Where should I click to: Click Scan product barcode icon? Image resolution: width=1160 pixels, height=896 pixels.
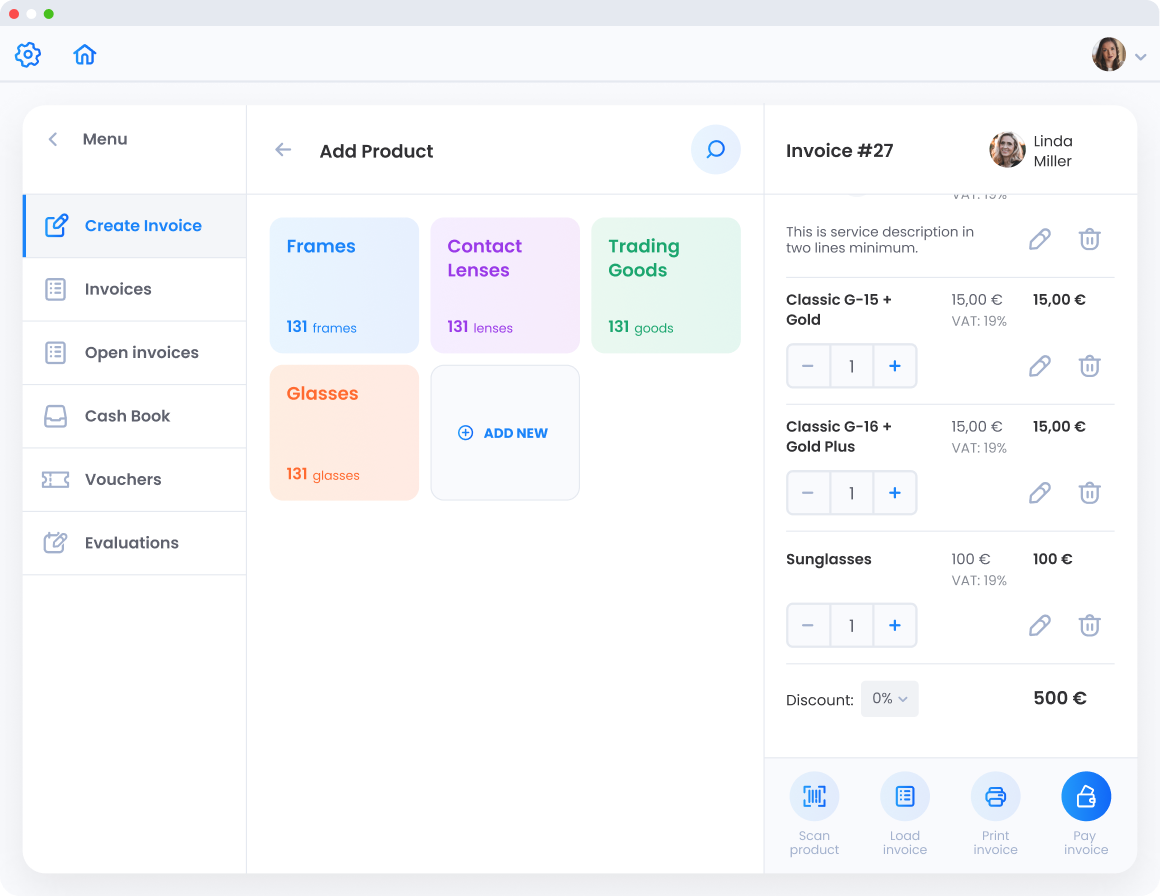coord(814,796)
